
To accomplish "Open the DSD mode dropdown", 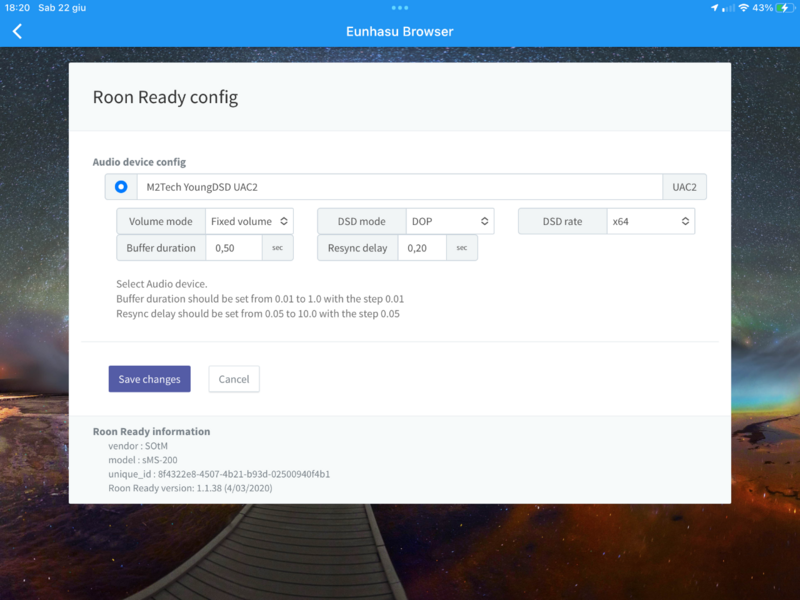I will click(x=450, y=221).
